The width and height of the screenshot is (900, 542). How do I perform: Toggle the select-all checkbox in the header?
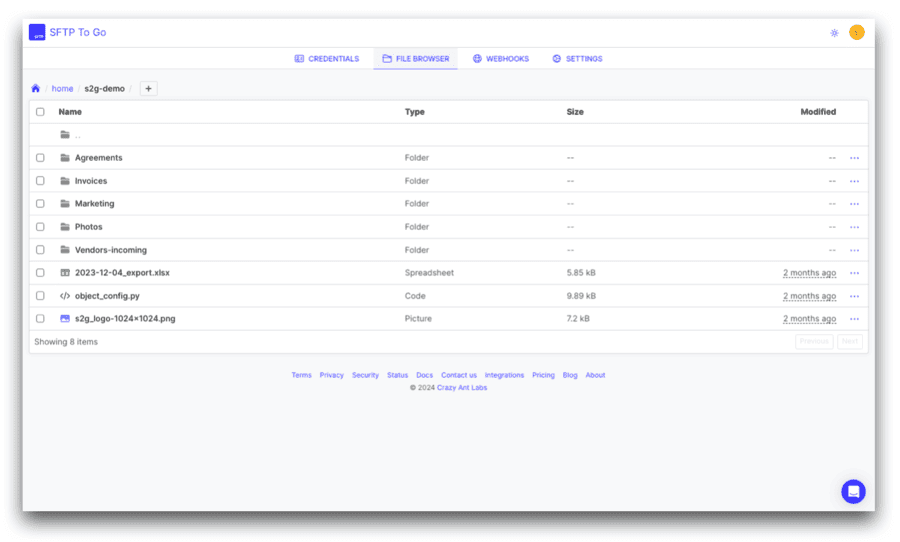(40, 112)
